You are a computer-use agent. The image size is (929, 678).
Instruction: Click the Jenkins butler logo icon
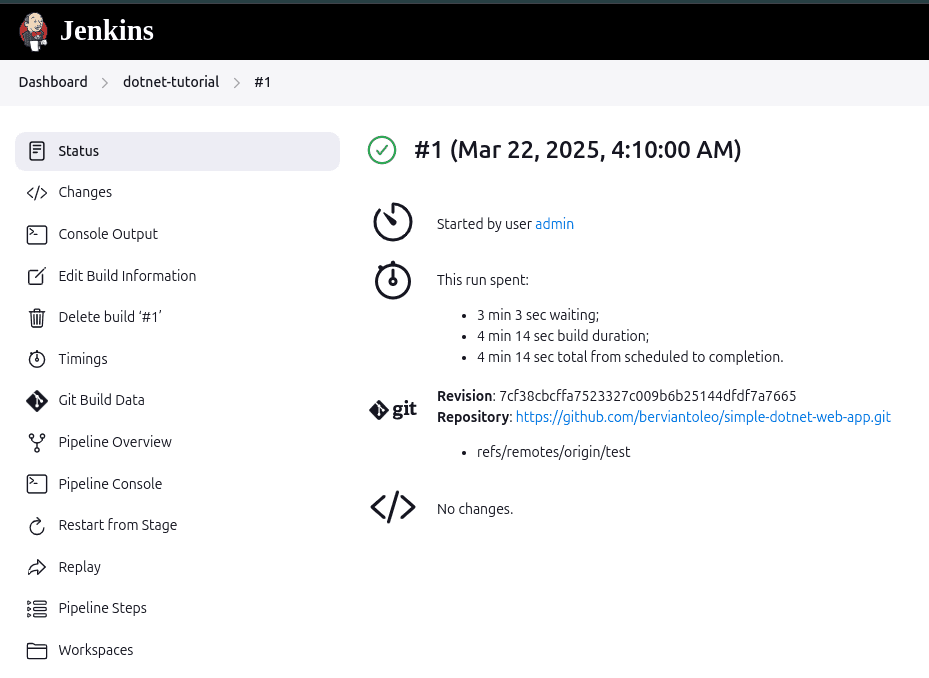coord(33,30)
